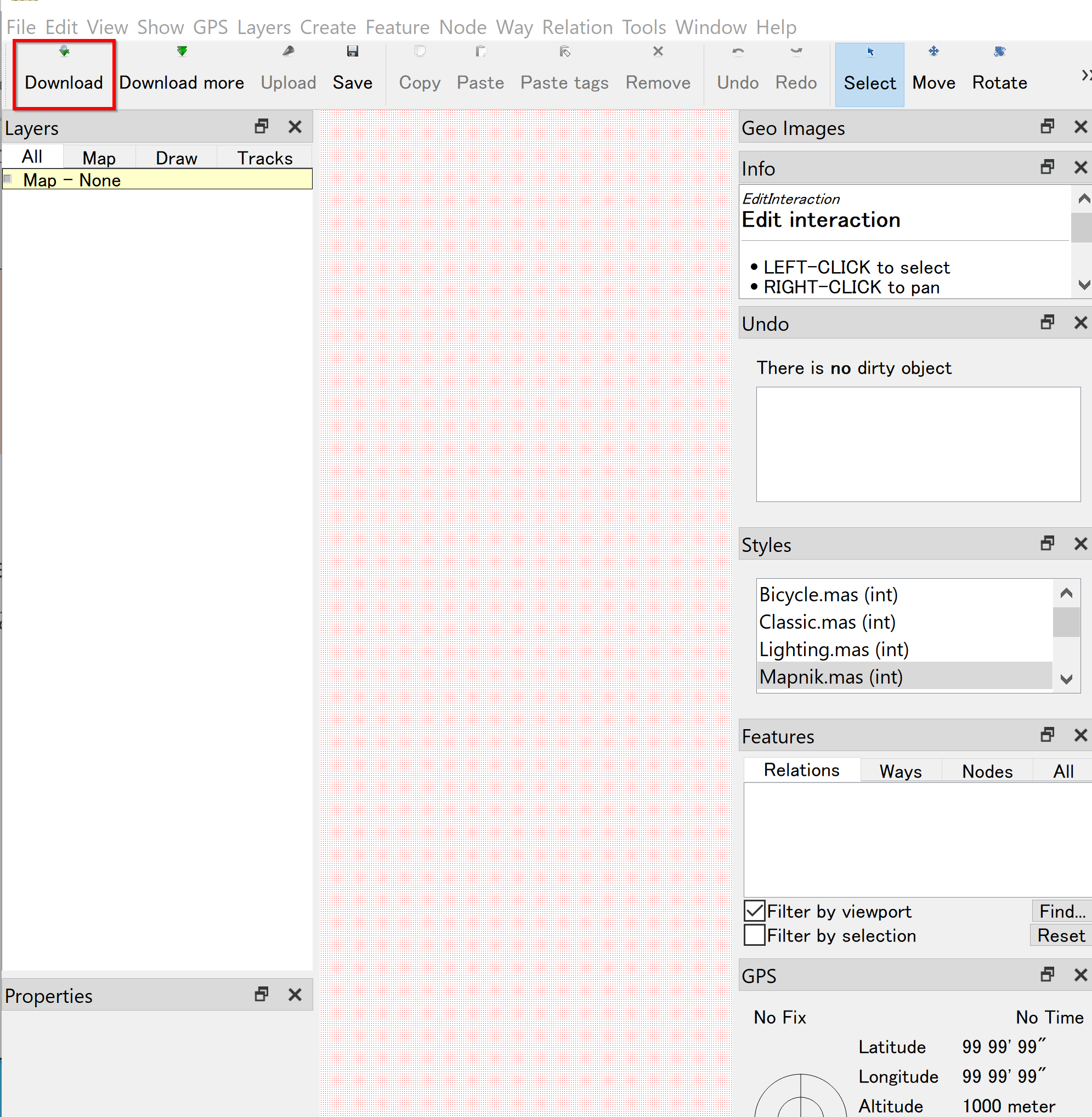This screenshot has width=1092, height=1117.
Task: Expand the Features panel expander
Action: pyautogui.click(x=1047, y=737)
